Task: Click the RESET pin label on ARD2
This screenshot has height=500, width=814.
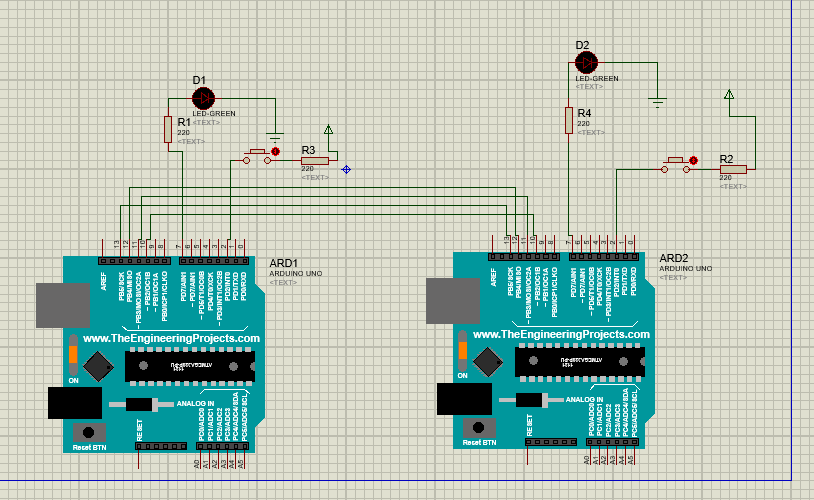Action: [529, 425]
